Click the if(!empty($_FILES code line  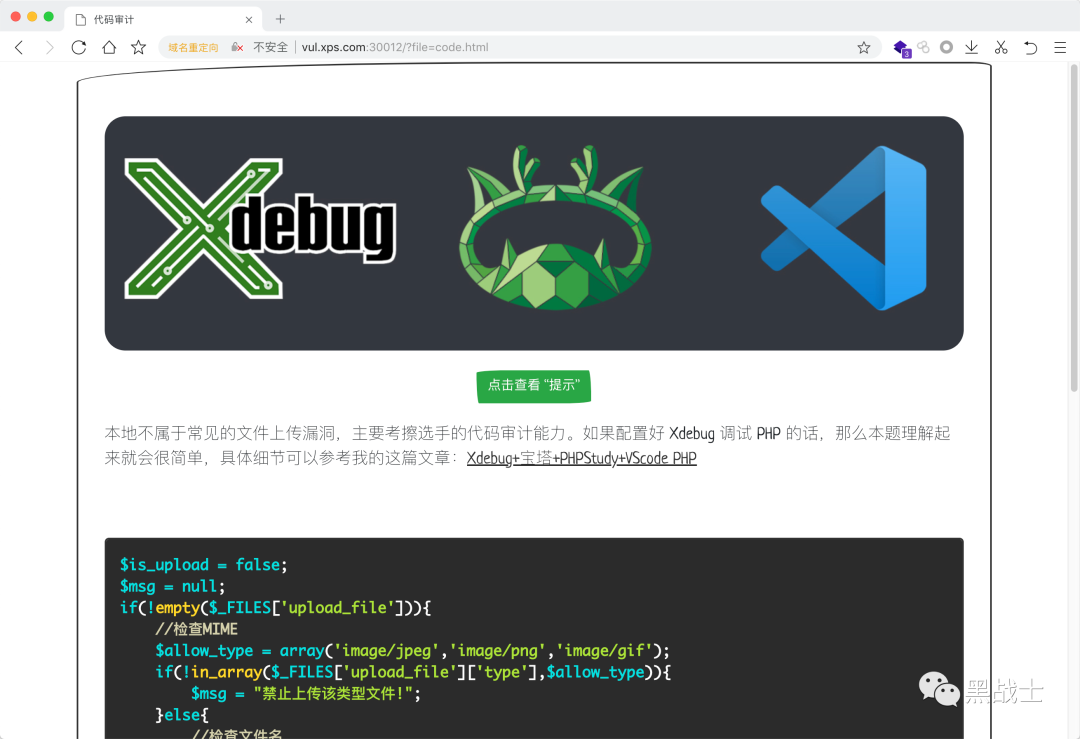click(276, 607)
